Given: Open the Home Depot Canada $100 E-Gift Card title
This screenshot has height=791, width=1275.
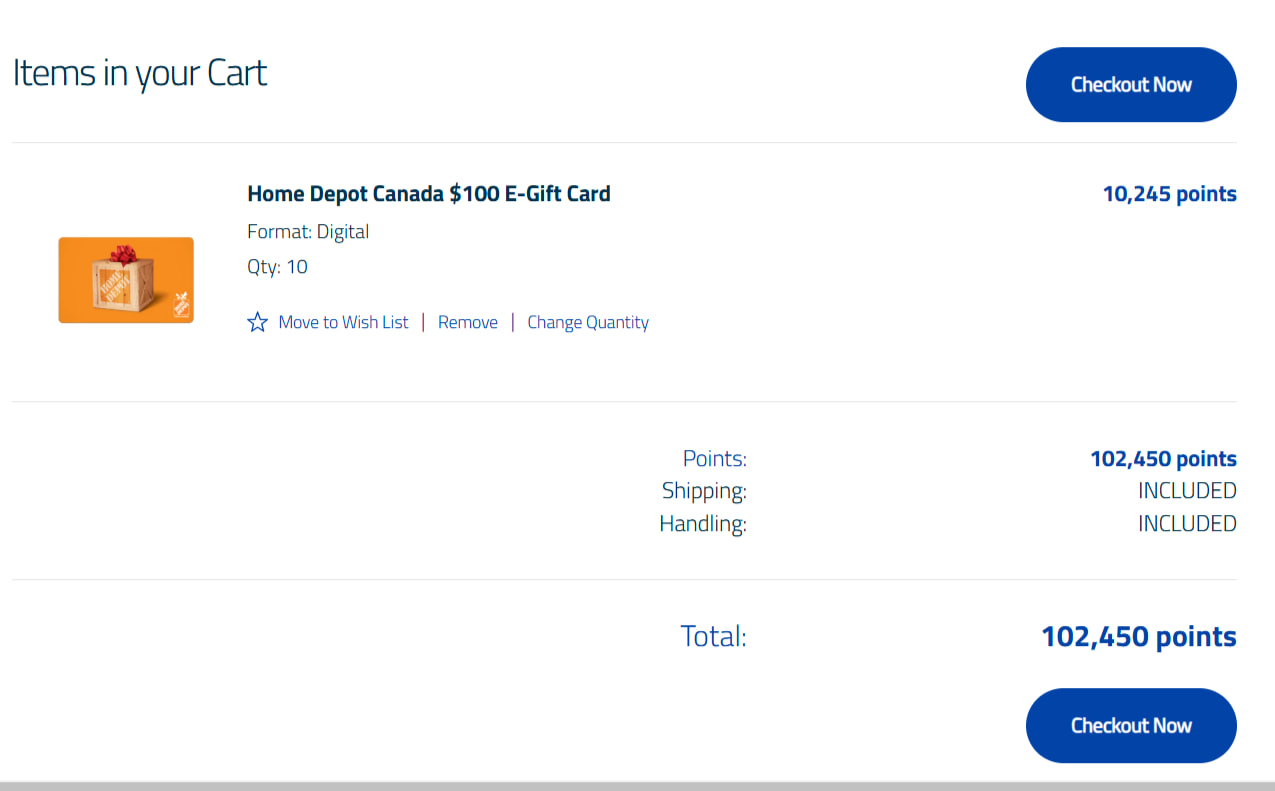Looking at the screenshot, I should click(x=428, y=193).
